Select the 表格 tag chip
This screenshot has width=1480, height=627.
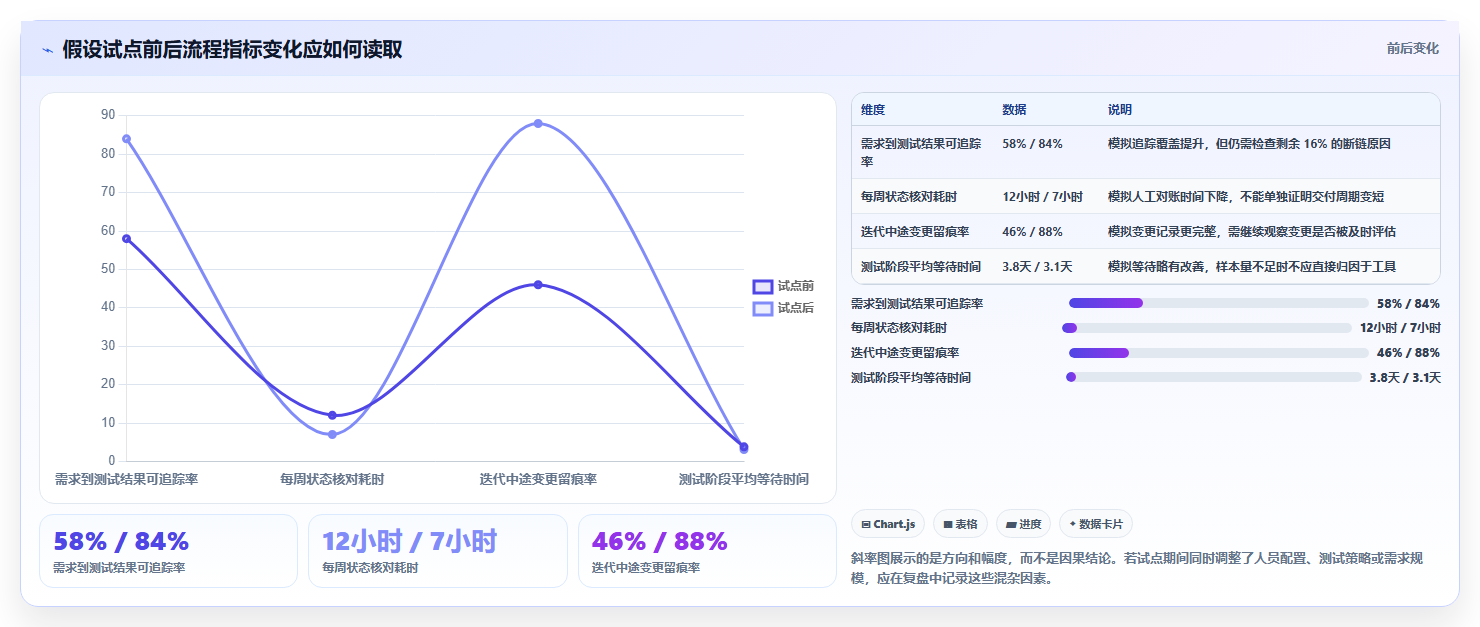tap(960, 524)
